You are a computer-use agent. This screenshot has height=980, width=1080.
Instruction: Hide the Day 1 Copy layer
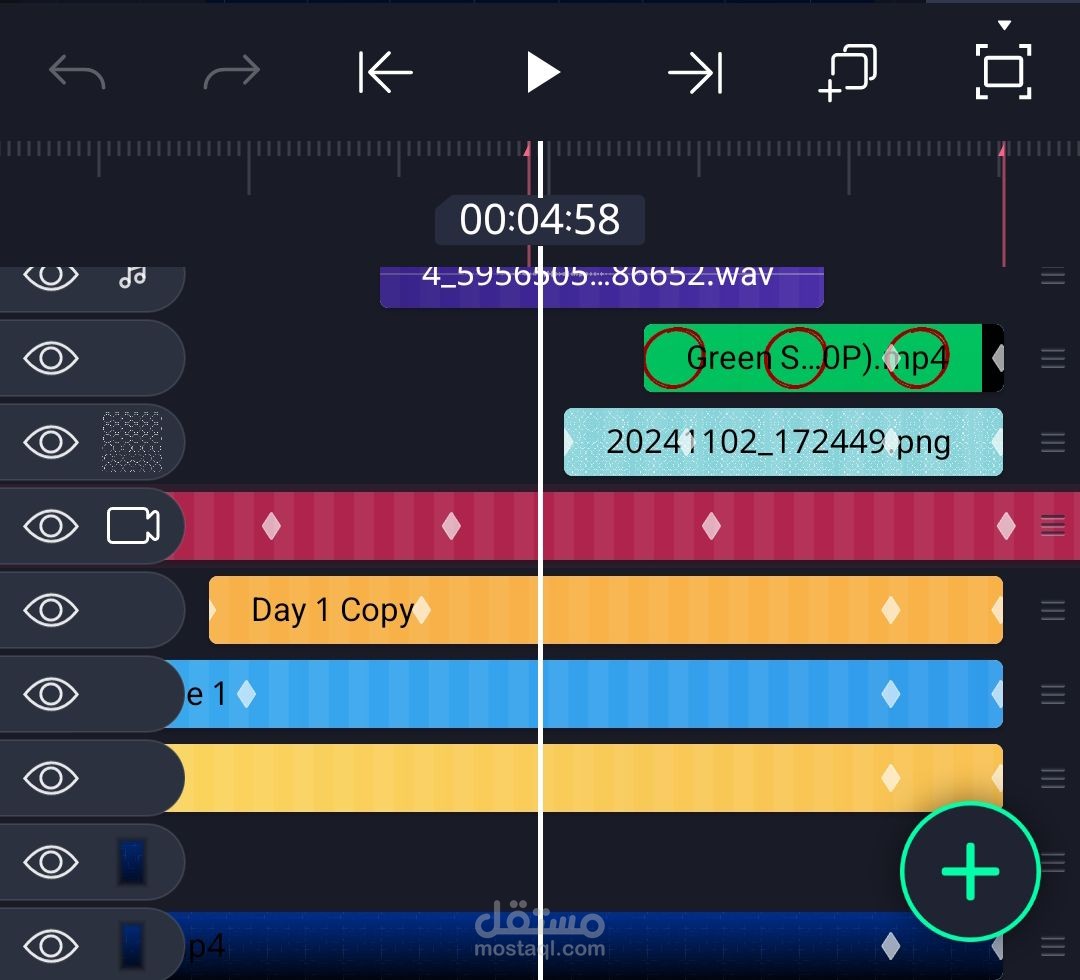[50, 610]
